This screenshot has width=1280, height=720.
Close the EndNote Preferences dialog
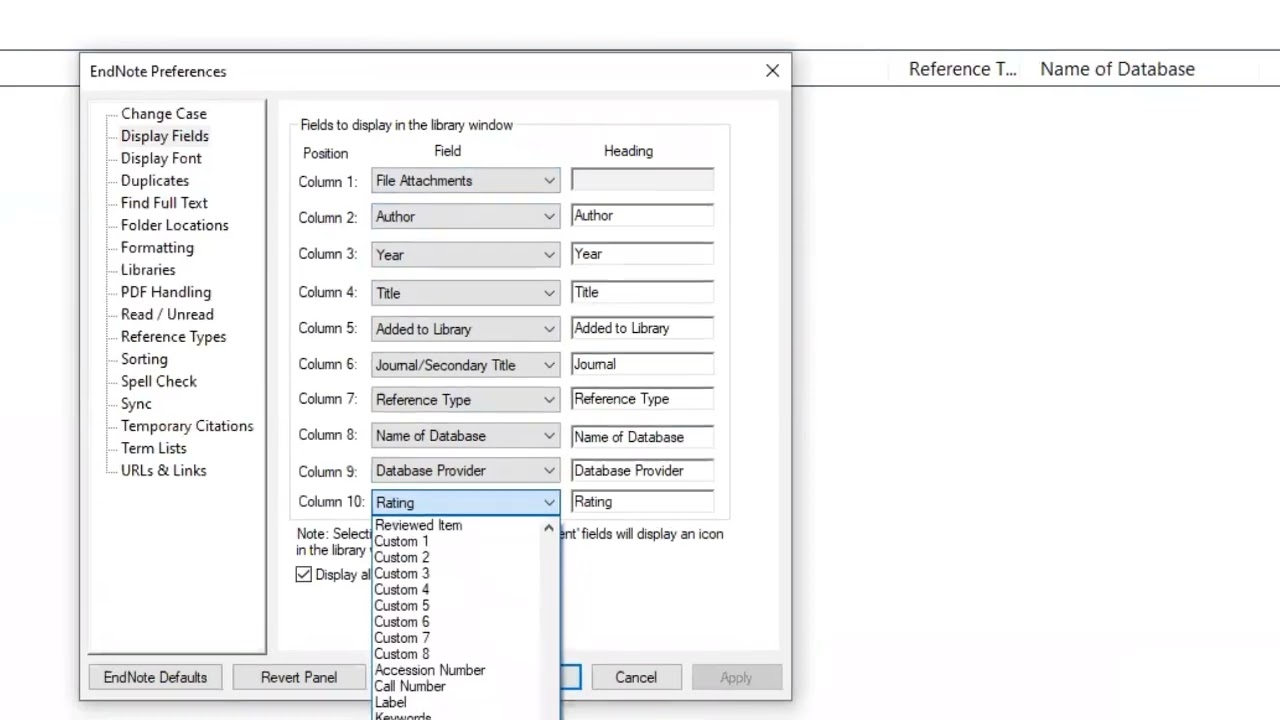click(772, 71)
